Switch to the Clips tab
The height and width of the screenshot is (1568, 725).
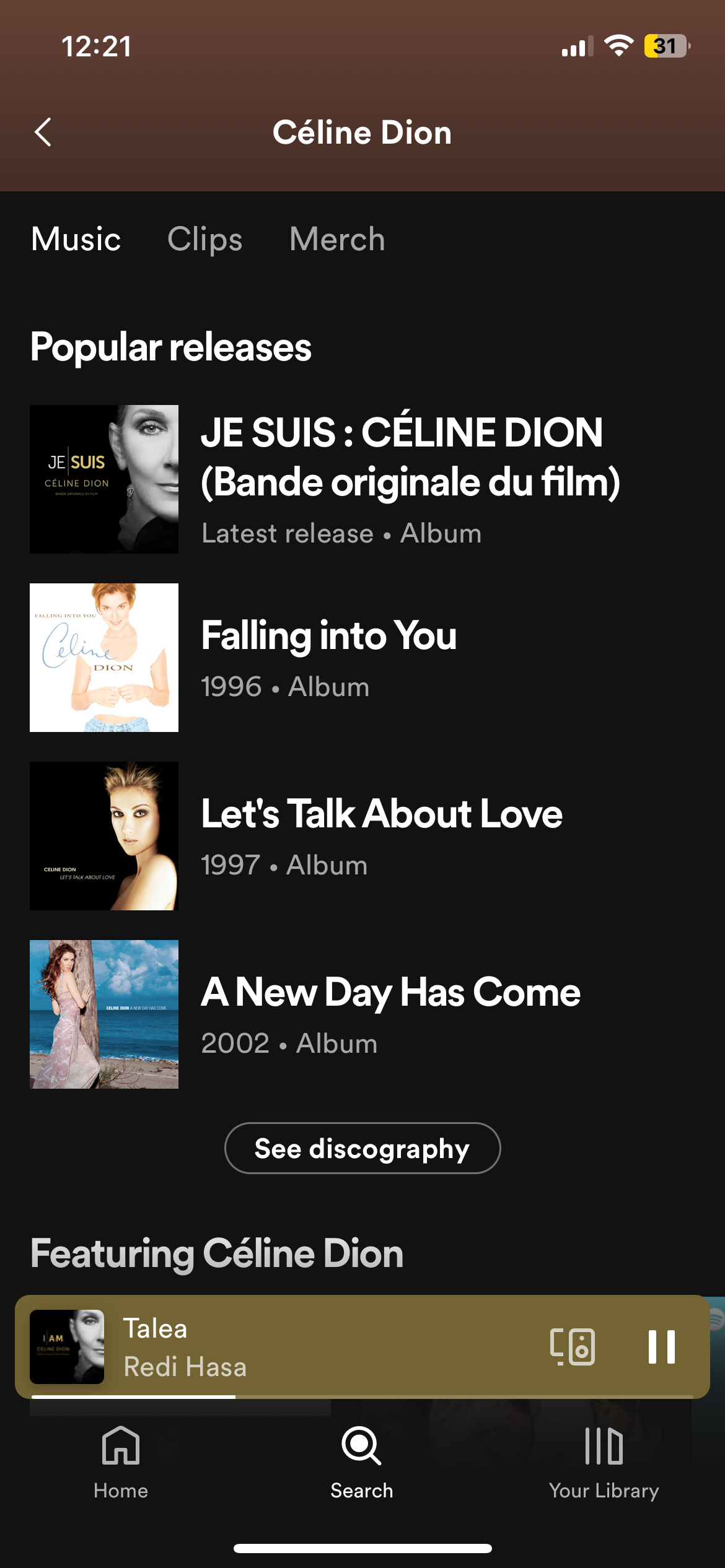[x=204, y=239]
